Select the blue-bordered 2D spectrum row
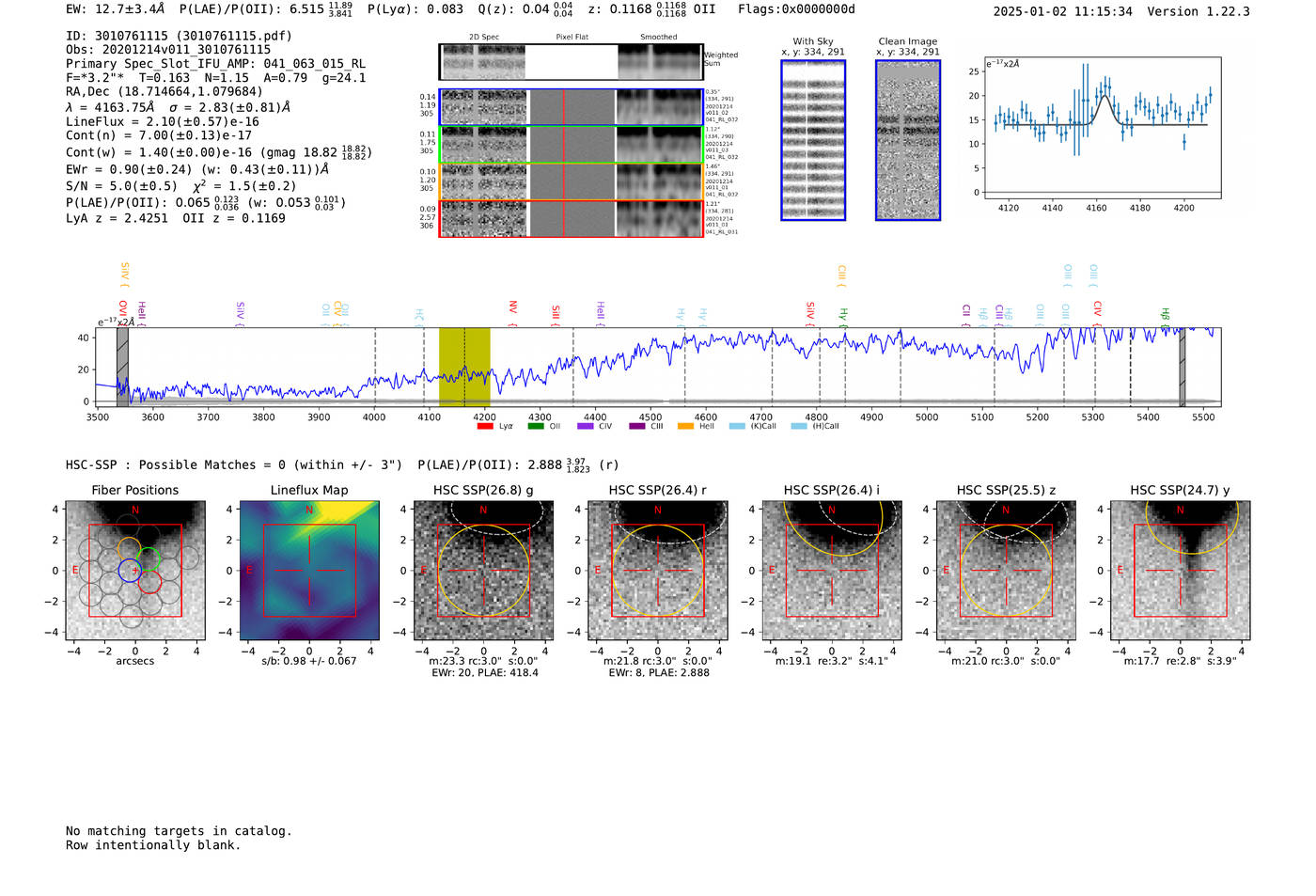Viewport: 1316px width, 896px height. point(571,107)
